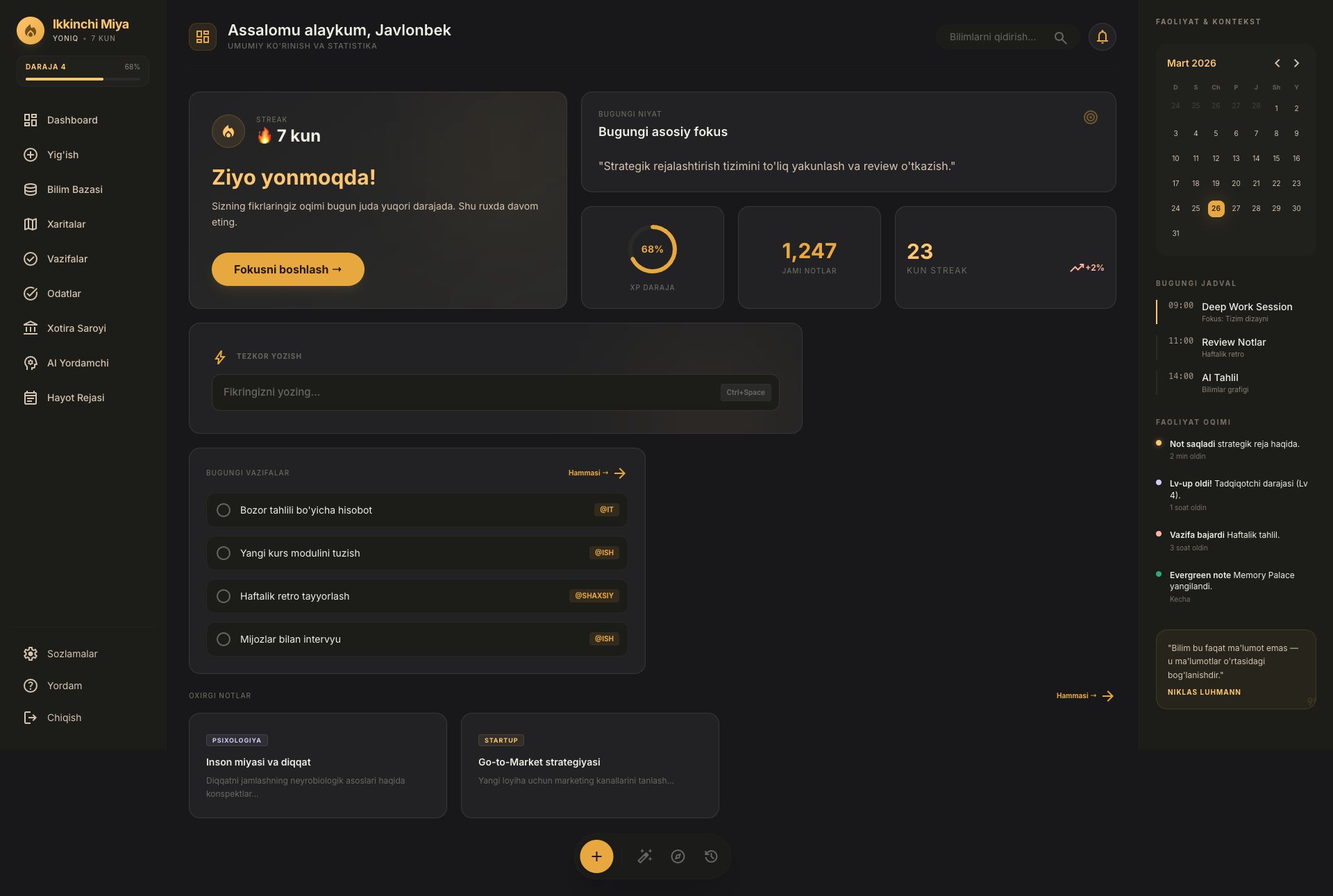Click the magic wand icon in bottom toolbar
Image resolution: width=1333 pixels, height=896 pixels.
click(645, 856)
